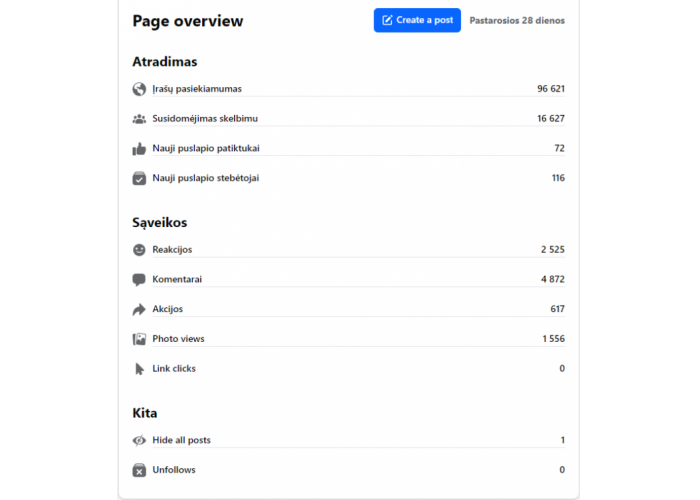Click the crossed-eye icon for Hide all posts

(x=139, y=440)
